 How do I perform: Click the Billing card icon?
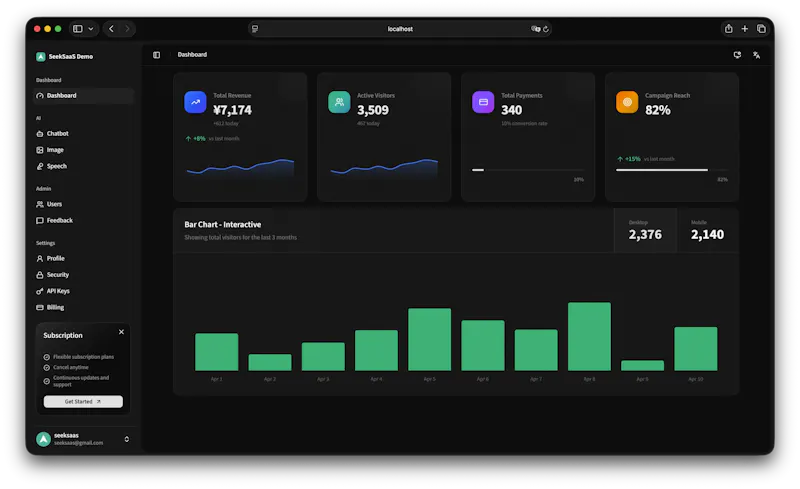[40, 307]
